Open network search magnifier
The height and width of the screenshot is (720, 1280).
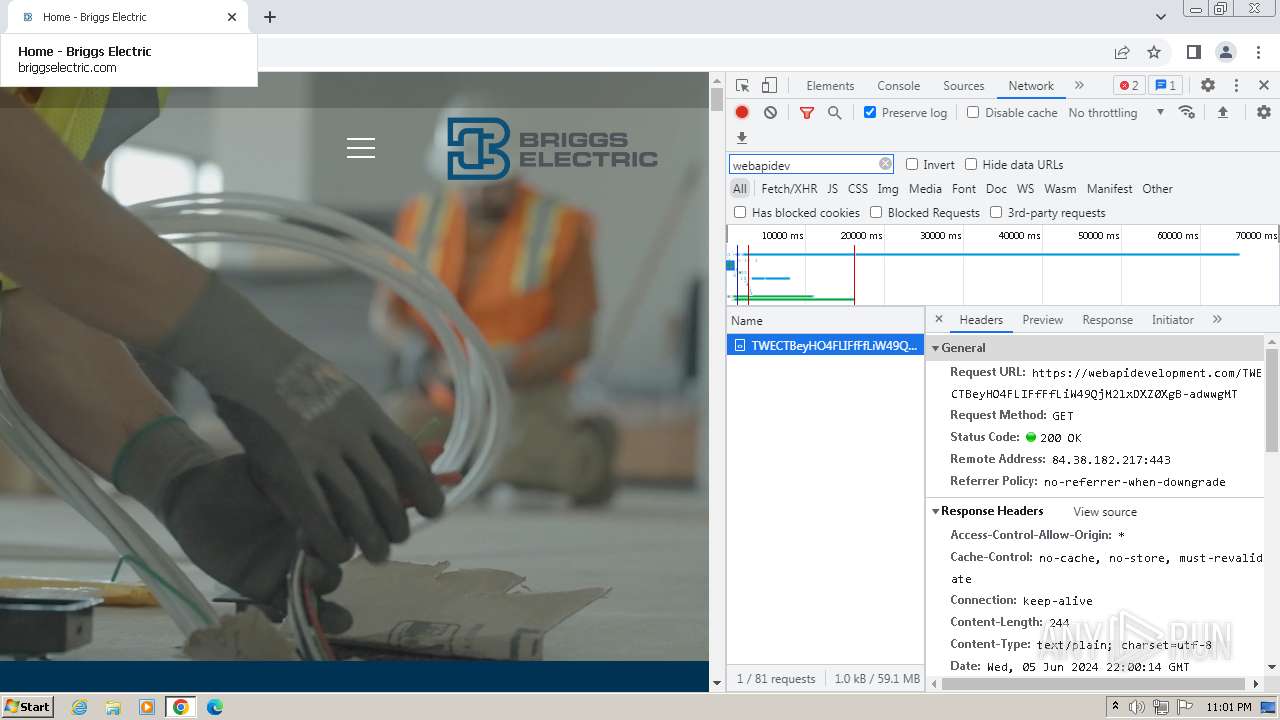coord(835,113)
